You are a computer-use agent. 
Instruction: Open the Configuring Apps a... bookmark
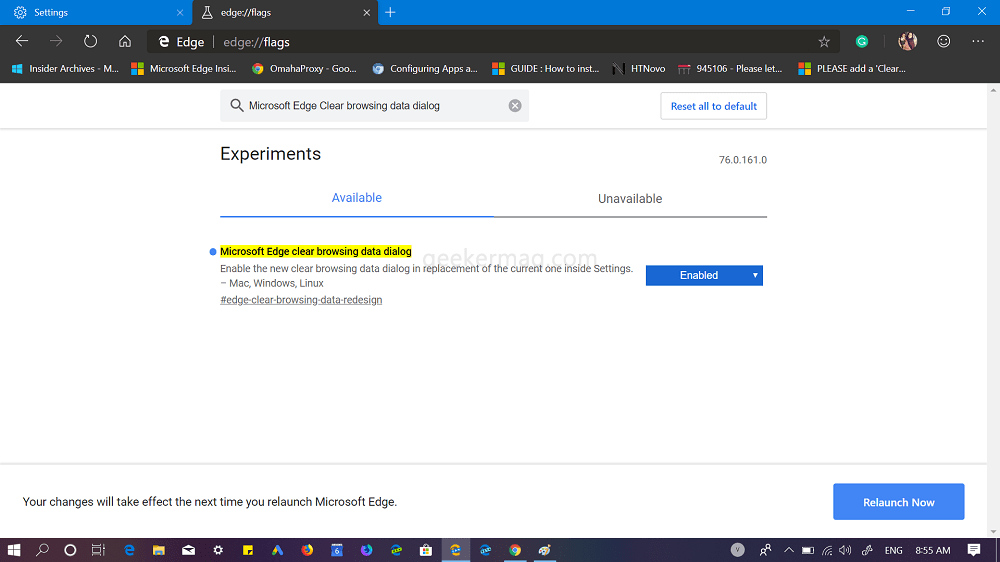(x=425, y=69)
